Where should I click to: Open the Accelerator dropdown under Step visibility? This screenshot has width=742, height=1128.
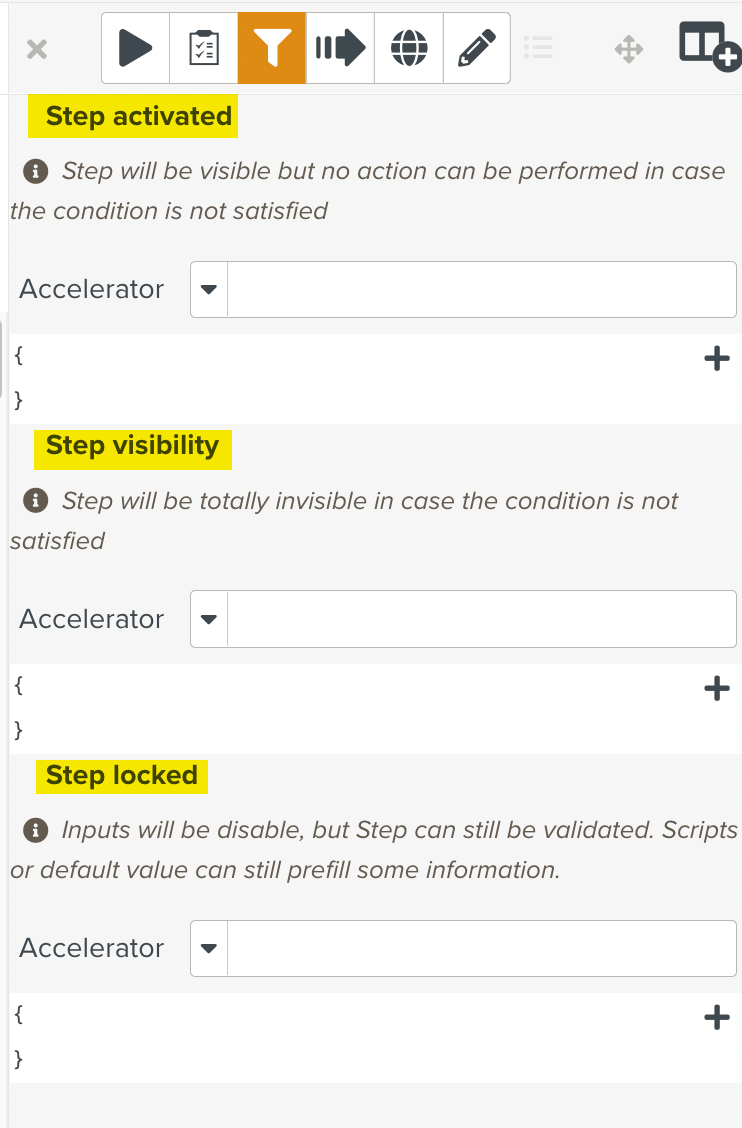point(208,619)
